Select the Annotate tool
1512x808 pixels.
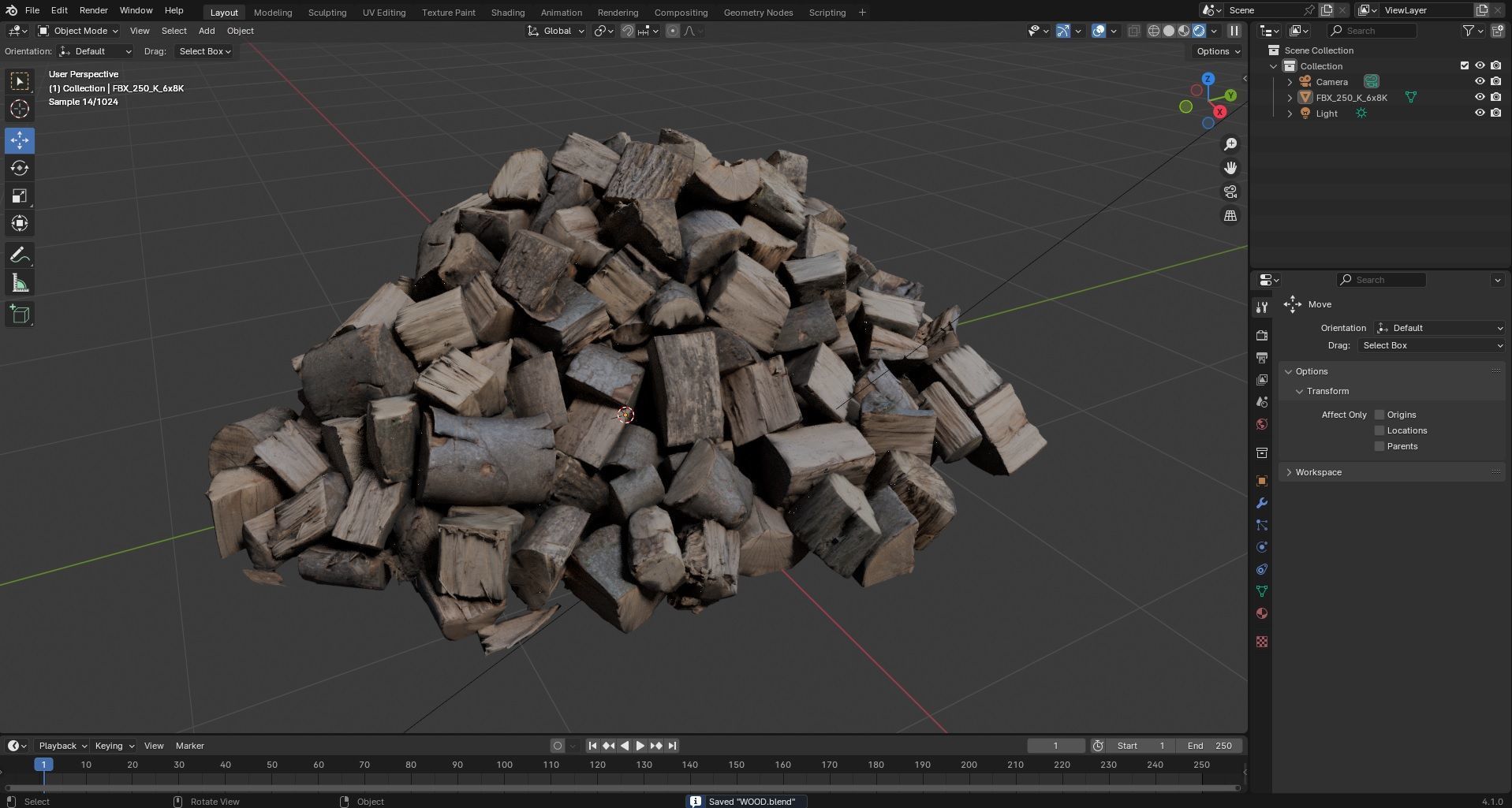click(x=20, y=255)
